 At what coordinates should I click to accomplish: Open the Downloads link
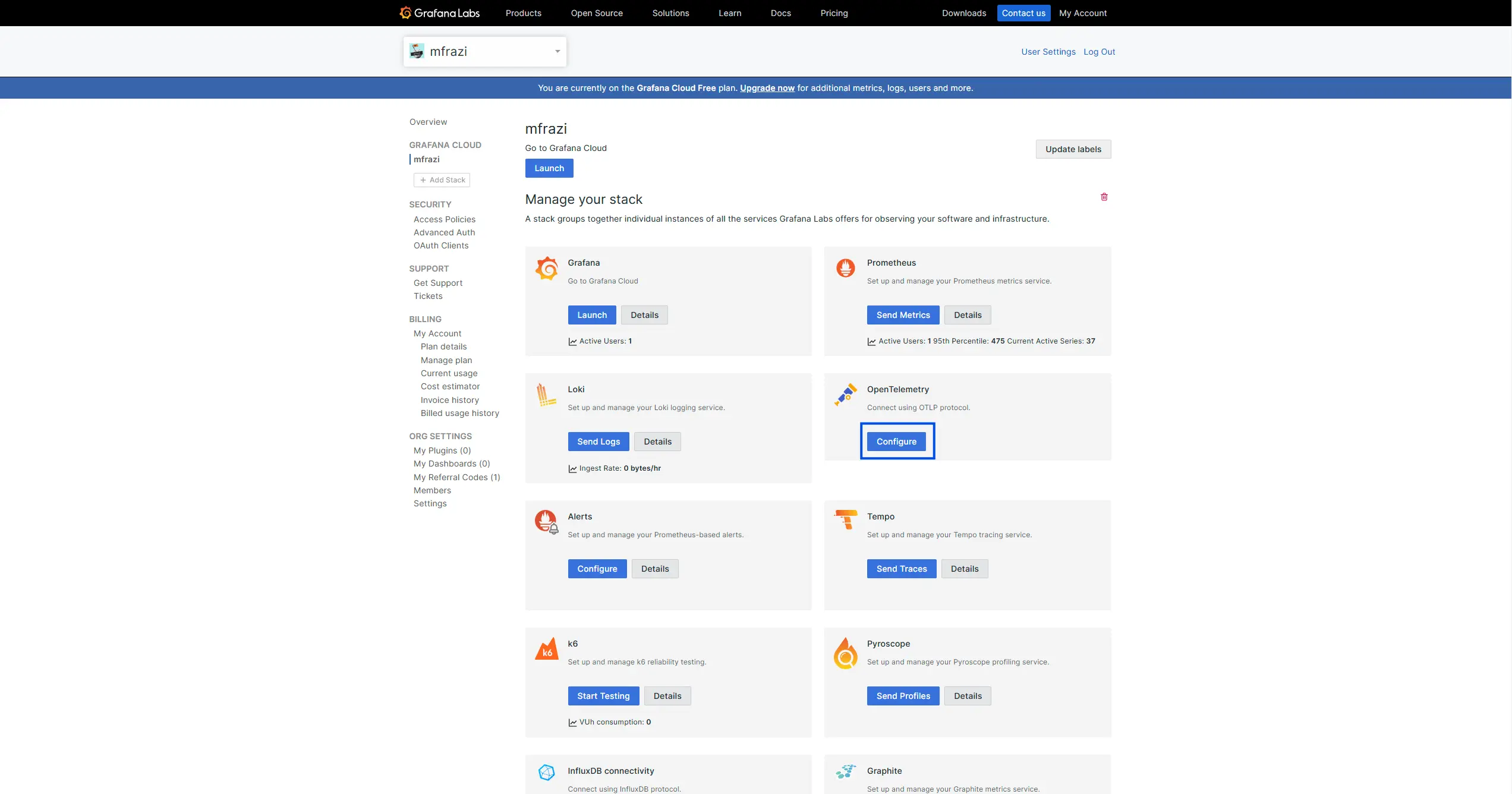coord(963,13)
